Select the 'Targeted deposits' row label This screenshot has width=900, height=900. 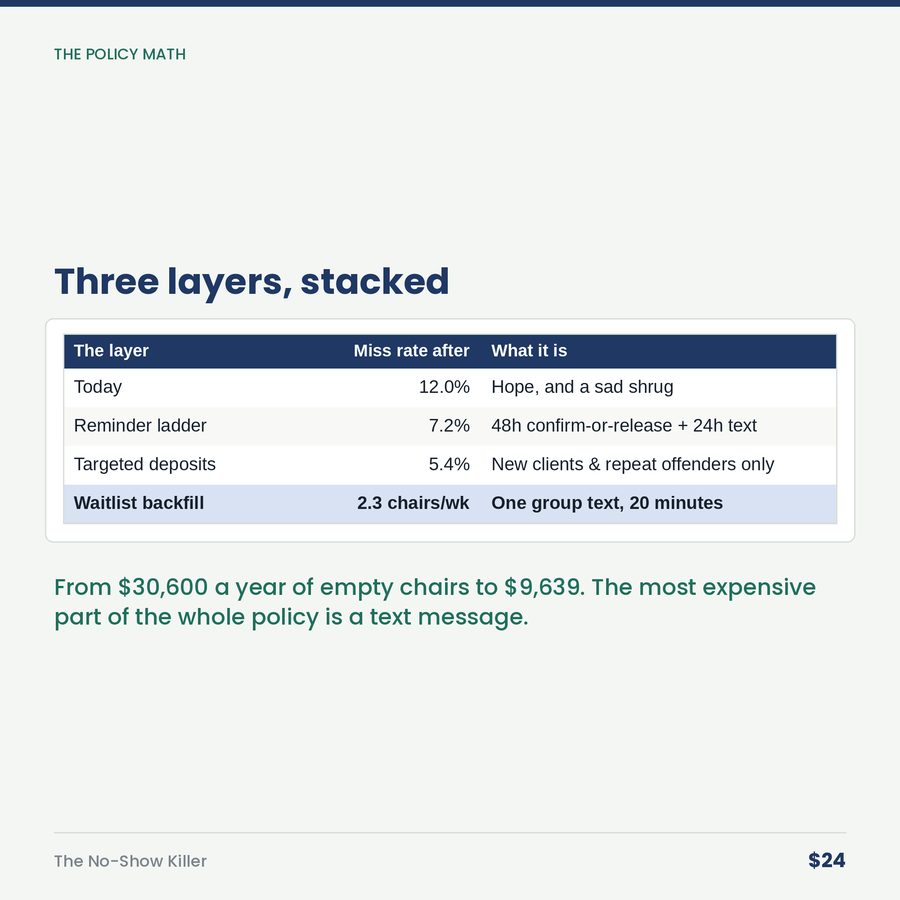point(145,464)
